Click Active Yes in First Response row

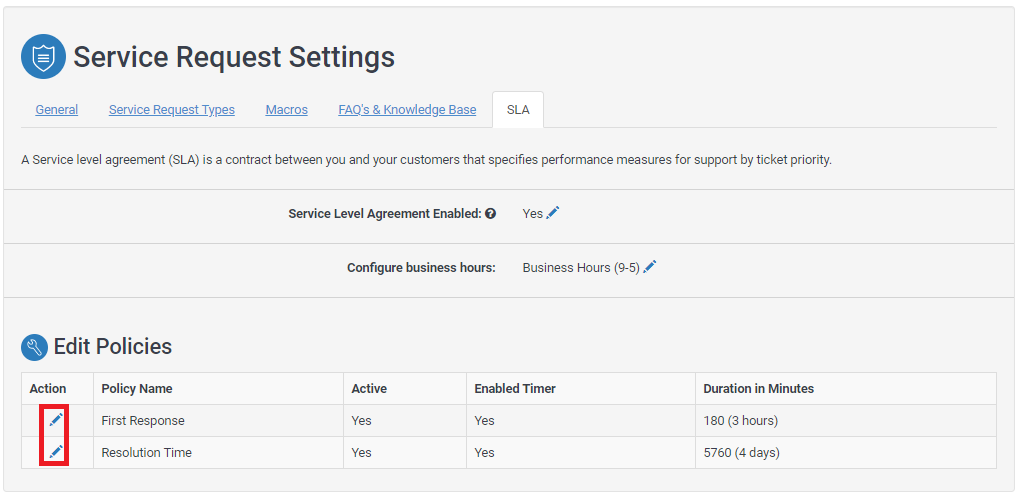point(361,421)
